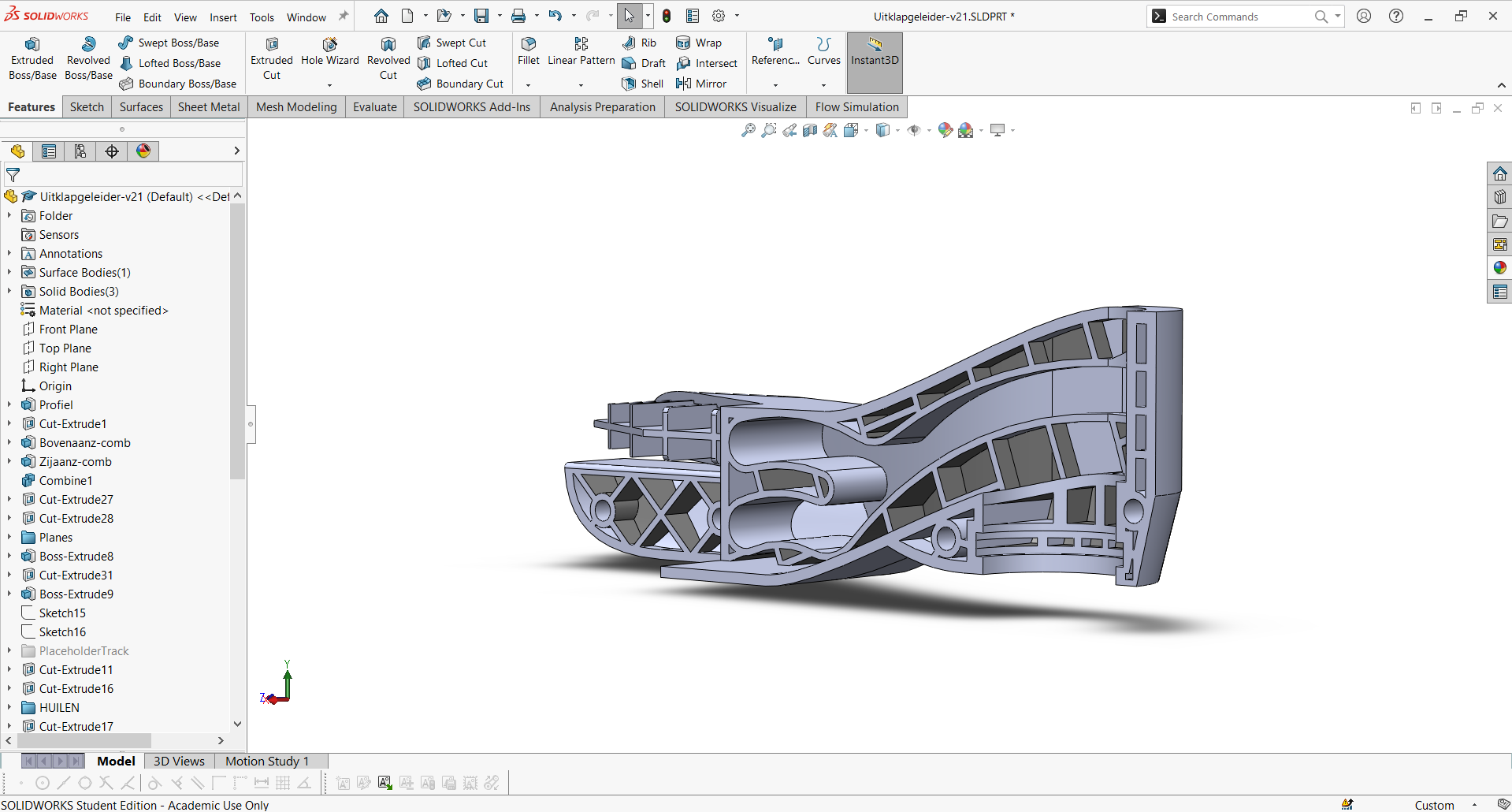This screenshot has width=1512, height=812.
Task: Toggle the DisplayManager appearance tab
Action: (143, 151)
